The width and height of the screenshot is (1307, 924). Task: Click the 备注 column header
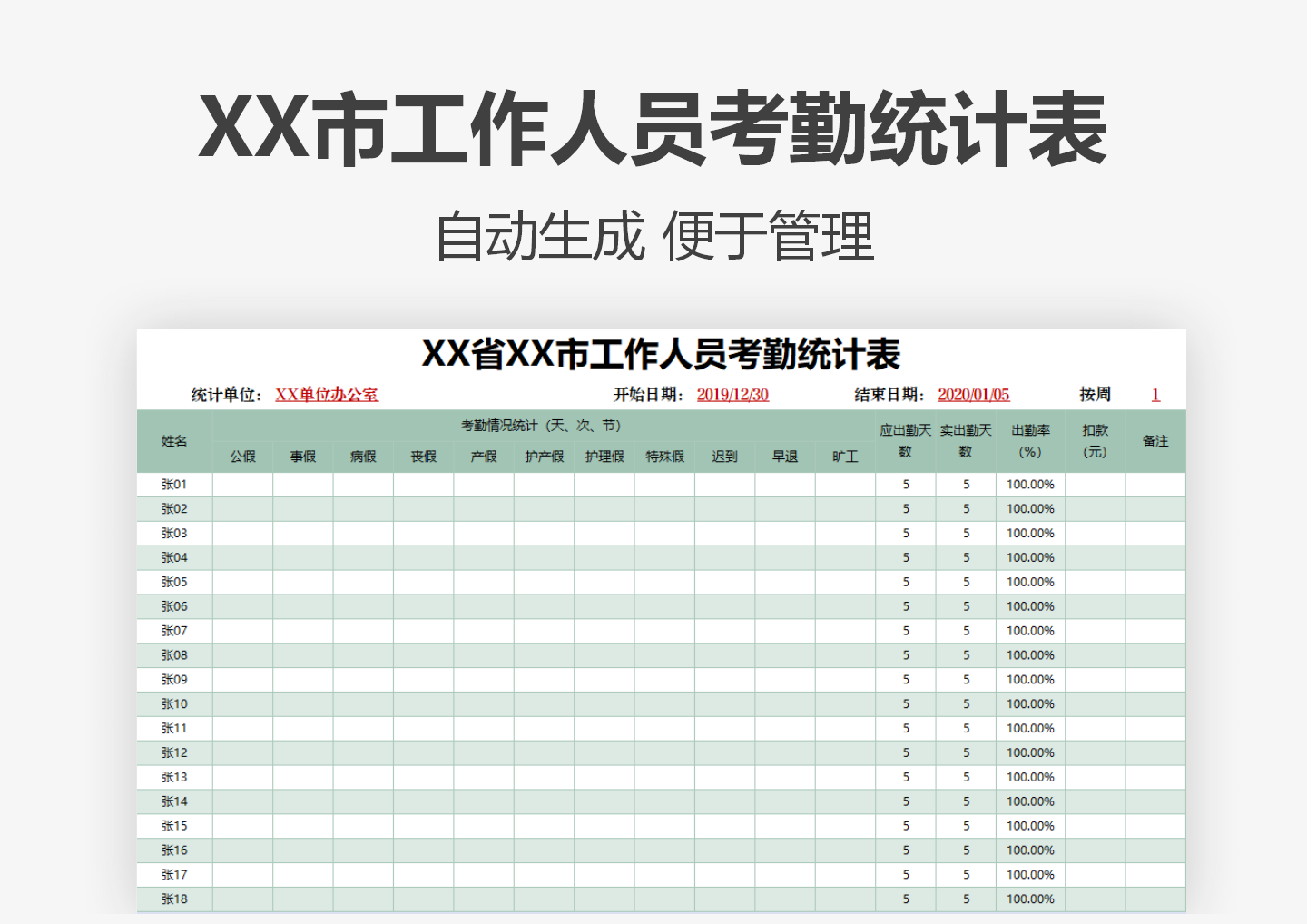click(x=1155, y=440)
